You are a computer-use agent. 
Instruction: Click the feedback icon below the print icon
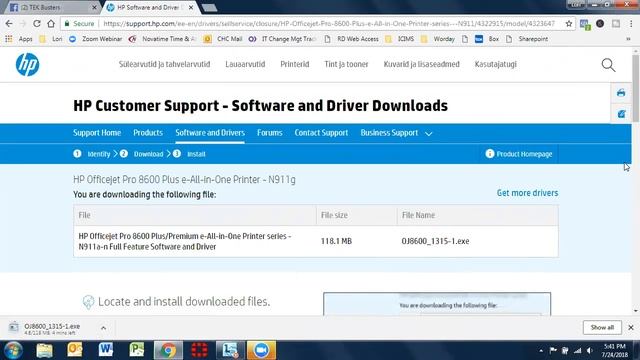click(621, 114)
